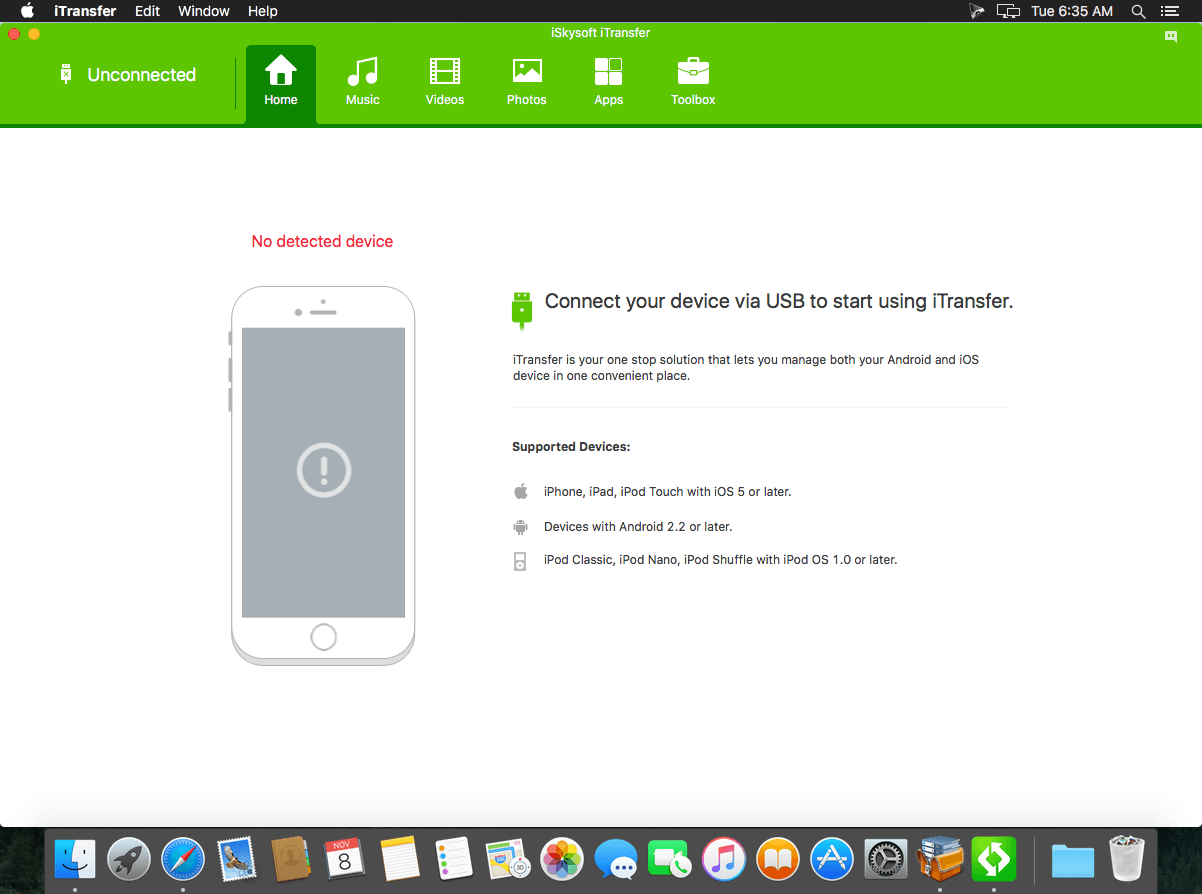
Task: Open Finder from the Dock
Action: coord(75,858)
